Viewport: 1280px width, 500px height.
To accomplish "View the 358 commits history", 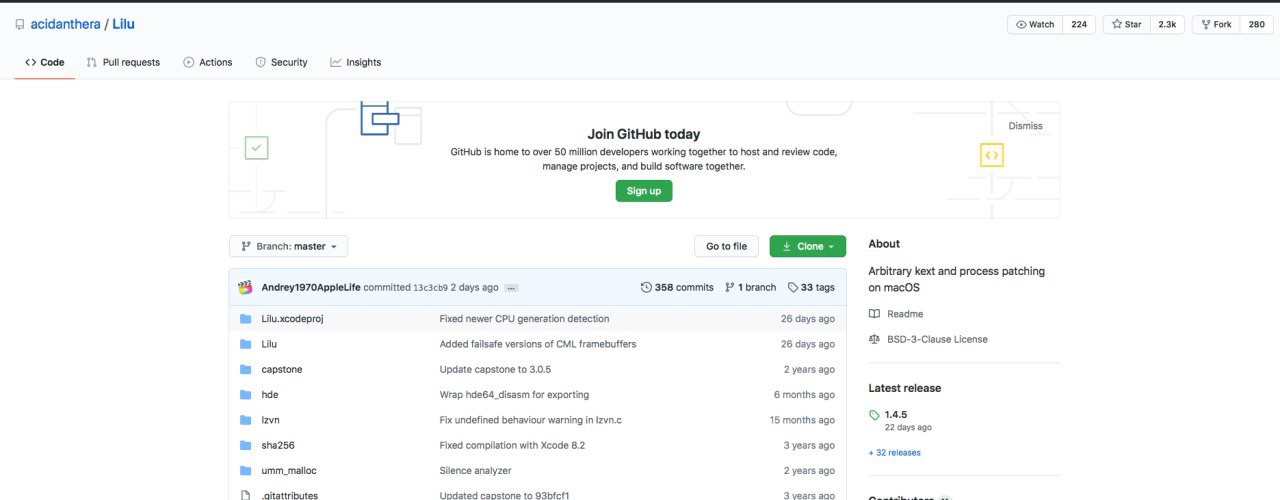I will click(677, 287).
